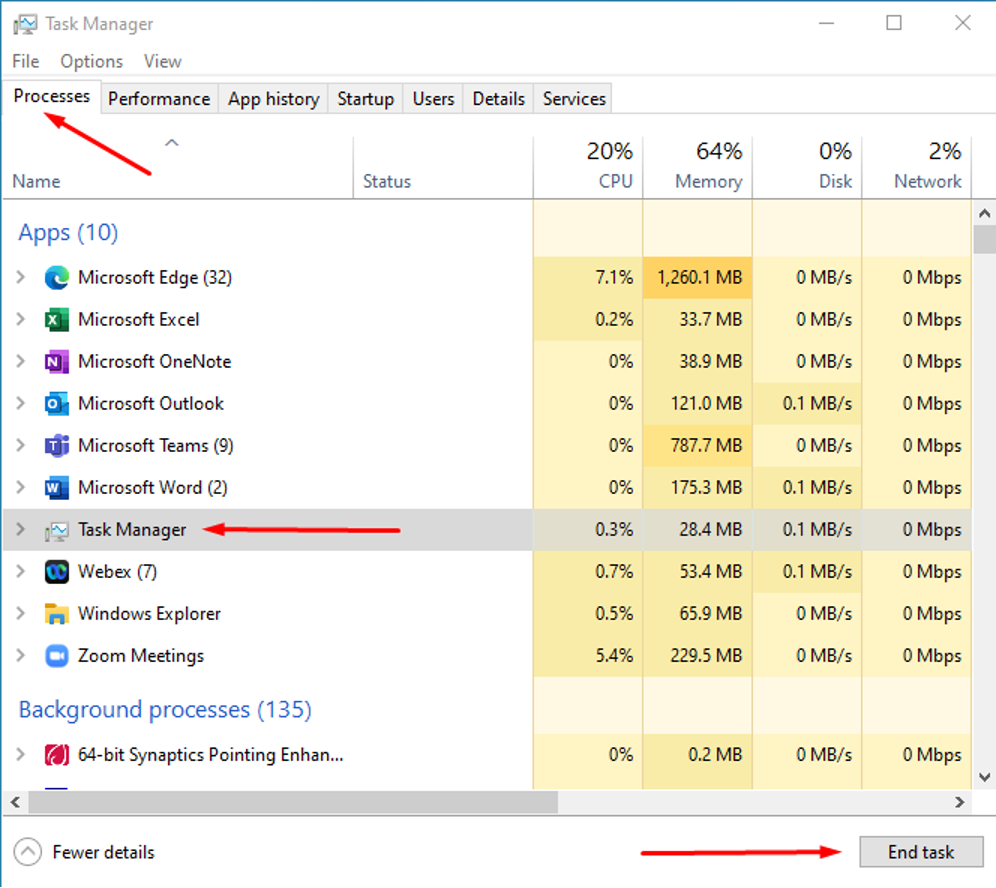The height and width of the screenshot is (888, 996).
Task: Expand the Microsoft Teams process group
Action: click(20, 445)
